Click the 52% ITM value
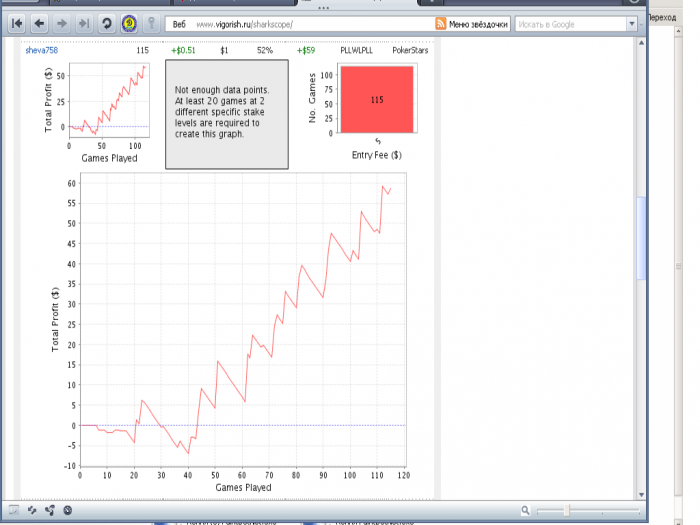This screenshot has width=700, height=525. [265, 50]
